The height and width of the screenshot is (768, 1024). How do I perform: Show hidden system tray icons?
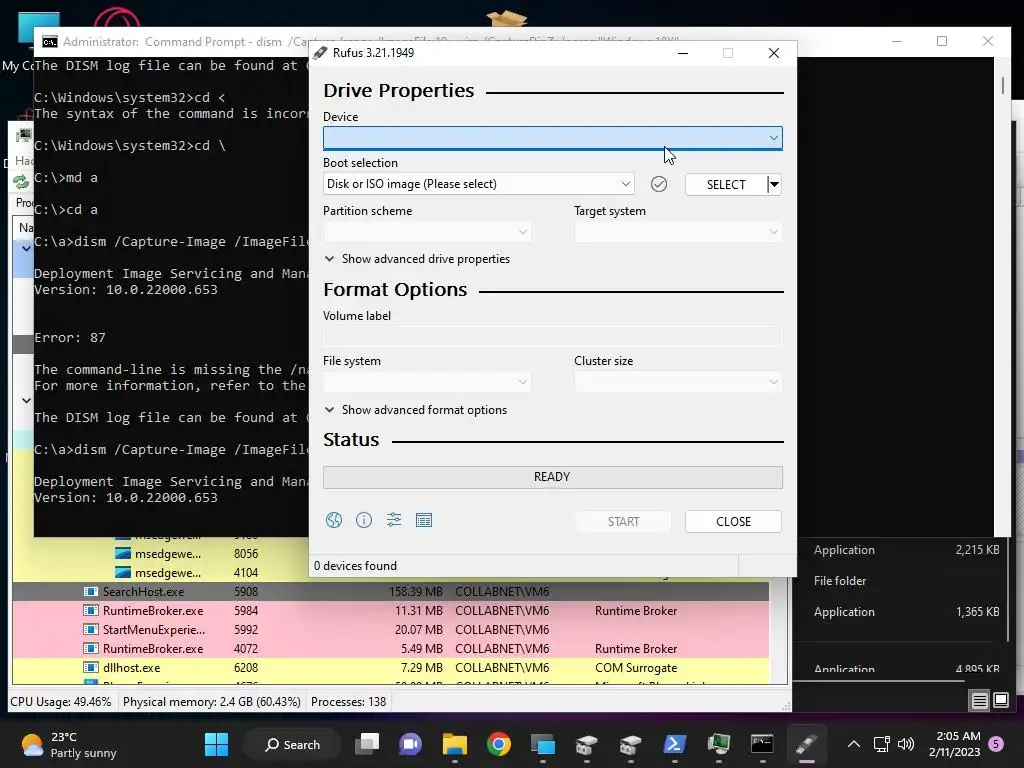(x=854, y=744)
